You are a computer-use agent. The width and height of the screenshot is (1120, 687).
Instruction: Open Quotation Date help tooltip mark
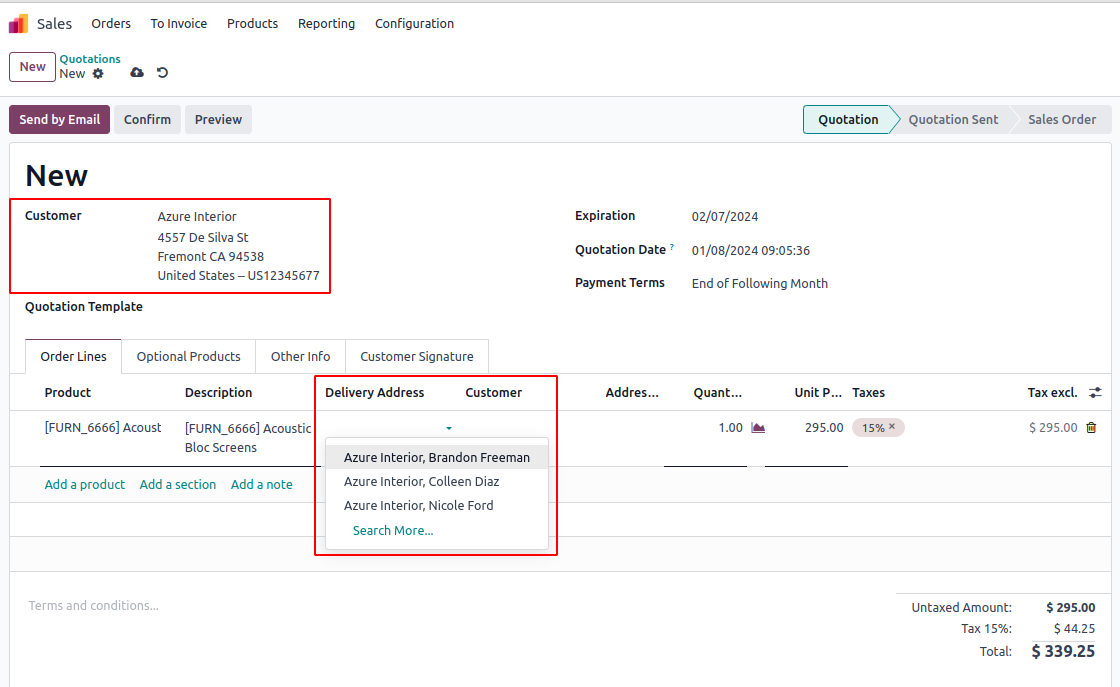point(671,247)
